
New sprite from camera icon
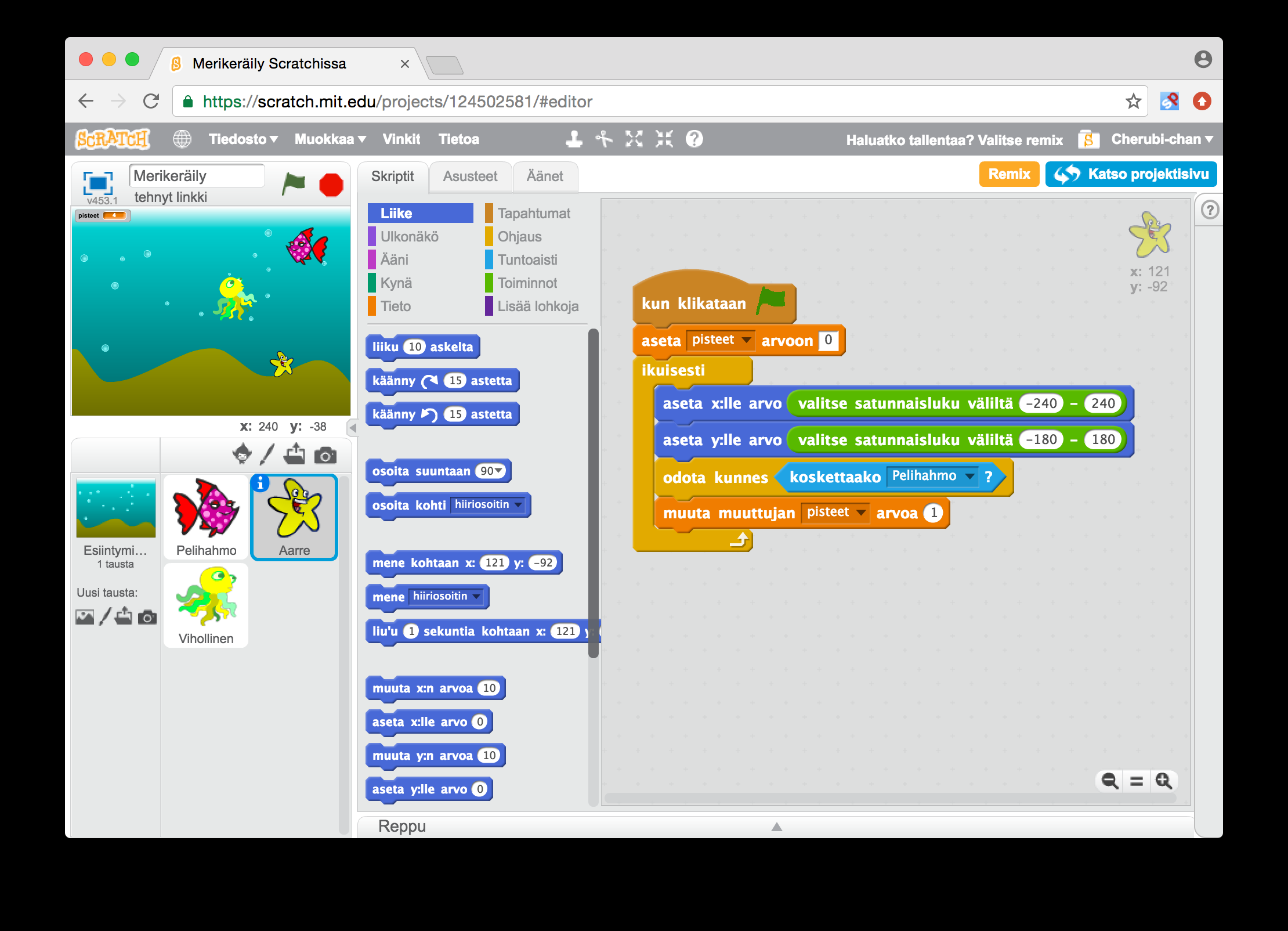click(x=325, y=456)
